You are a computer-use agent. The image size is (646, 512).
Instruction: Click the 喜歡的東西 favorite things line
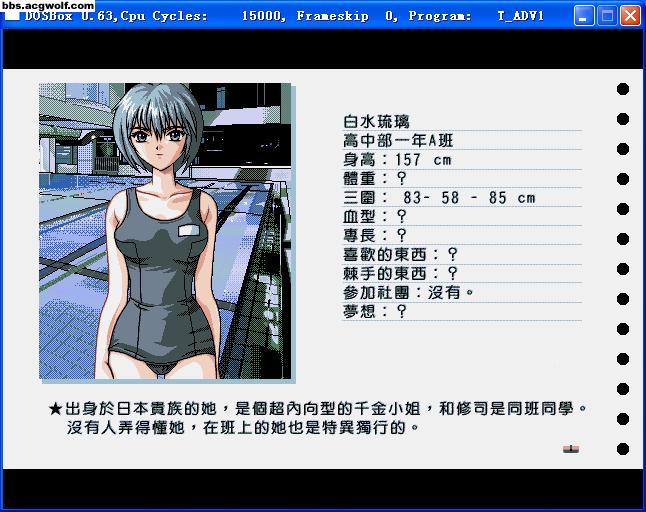coord(400,255)
